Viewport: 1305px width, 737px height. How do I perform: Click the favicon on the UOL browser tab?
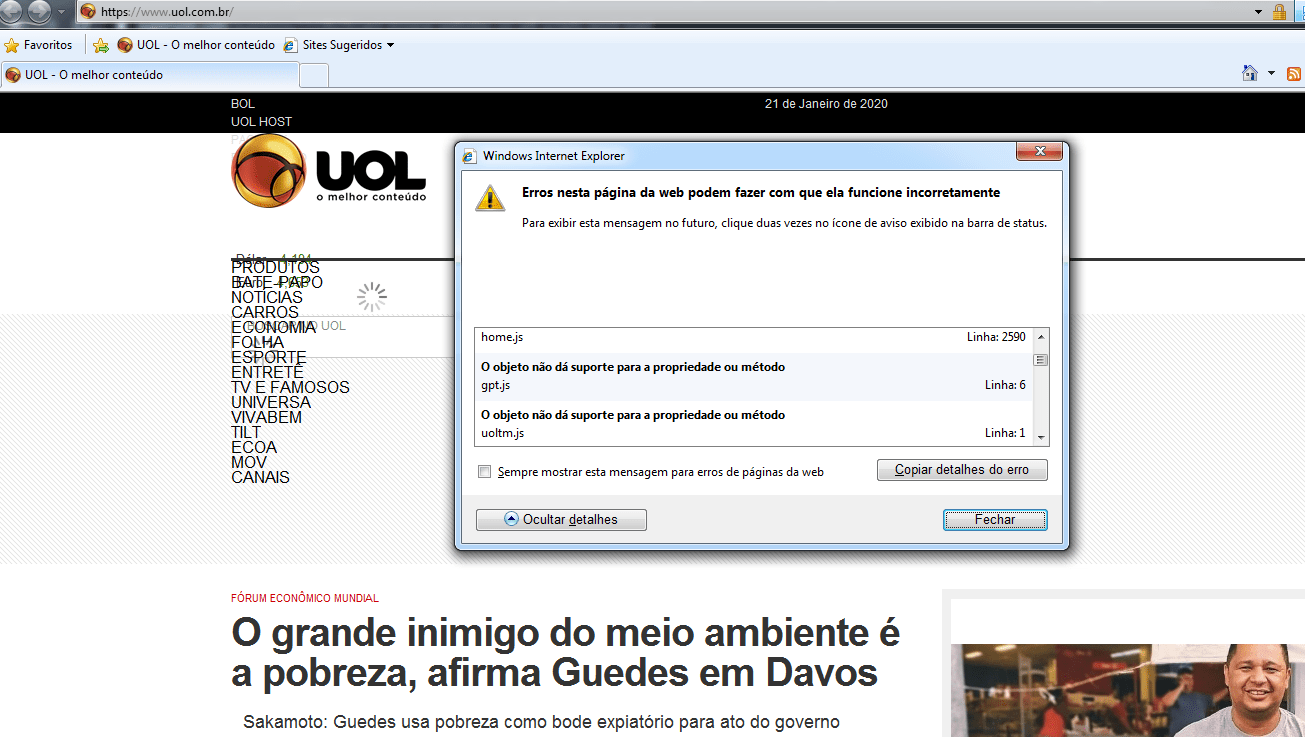pyautogui.click(x=13, y=75)
